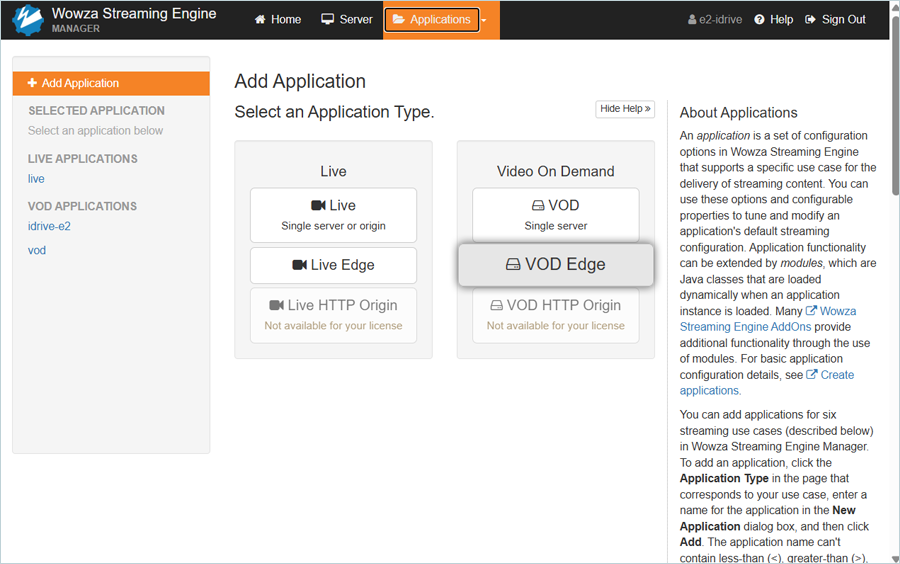
Task: Click the disabled Live HTTP Origin option
Action: pyautogui.click(x=333, y=315)
